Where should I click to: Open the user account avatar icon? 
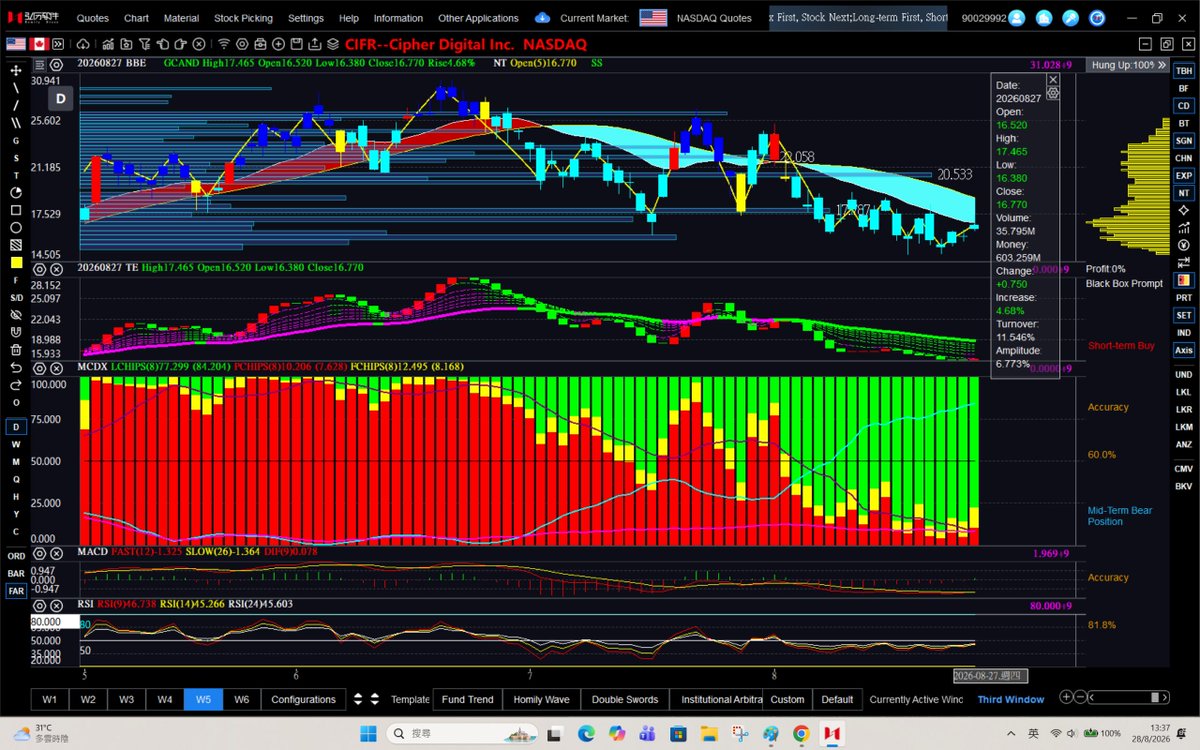pos(1016,18)
